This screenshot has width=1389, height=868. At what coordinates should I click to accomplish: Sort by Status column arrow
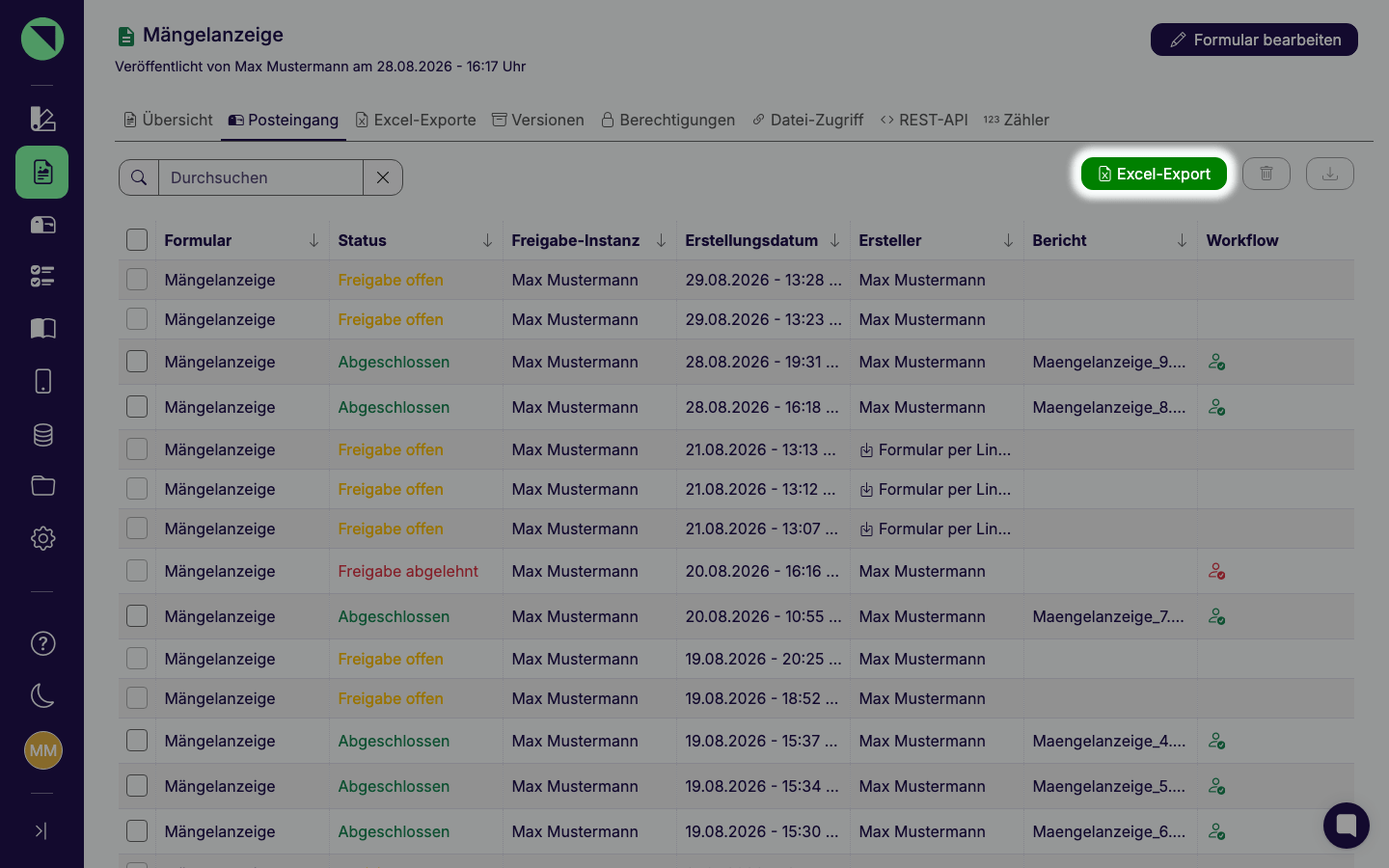pyautogui.click(x=487, y=240)
